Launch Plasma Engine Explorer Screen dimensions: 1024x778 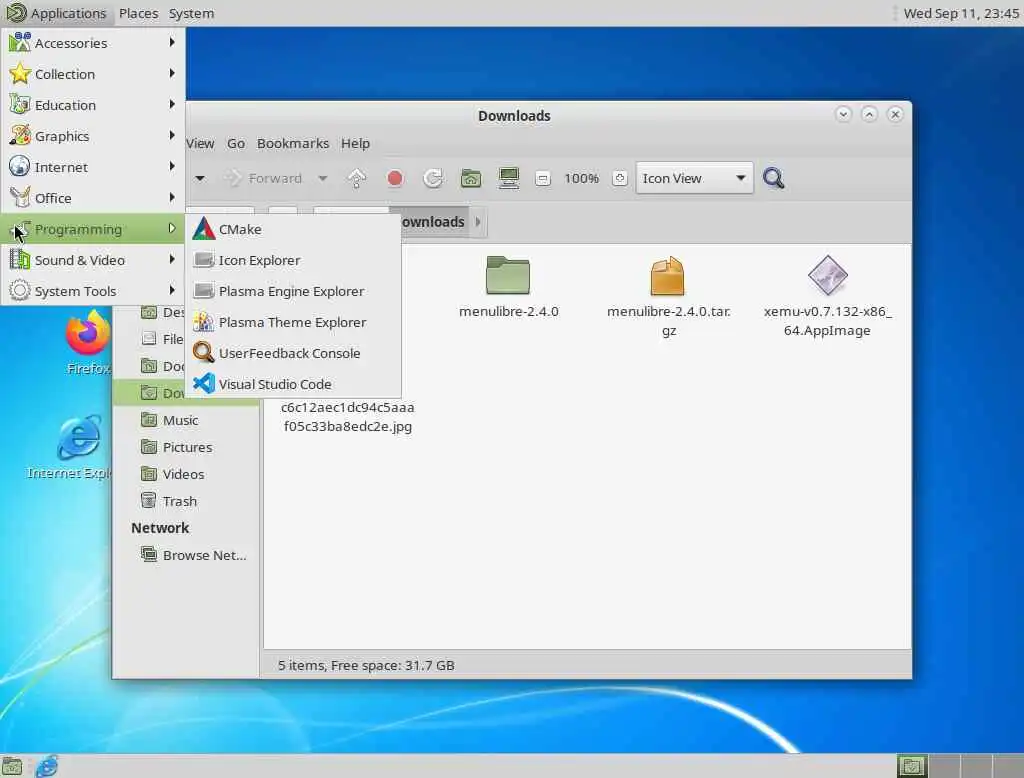tap(293, 291)
